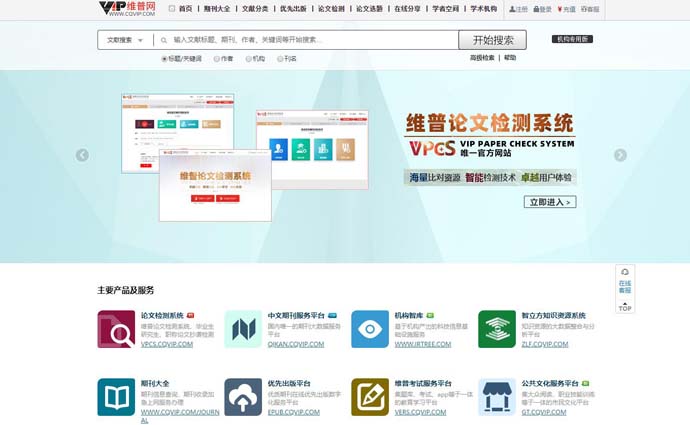Open the 首页 nav item

185,9
